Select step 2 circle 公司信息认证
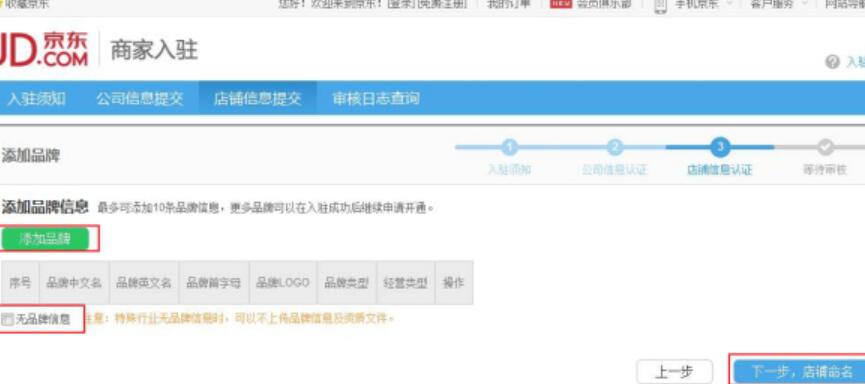The image size is (865, 384). point(615,147)
